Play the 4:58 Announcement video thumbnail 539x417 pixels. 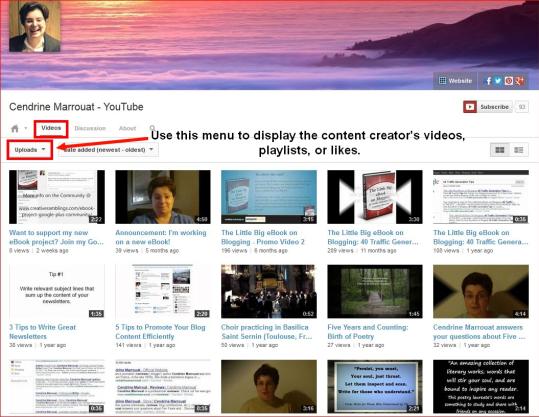[x=163, y=197]
